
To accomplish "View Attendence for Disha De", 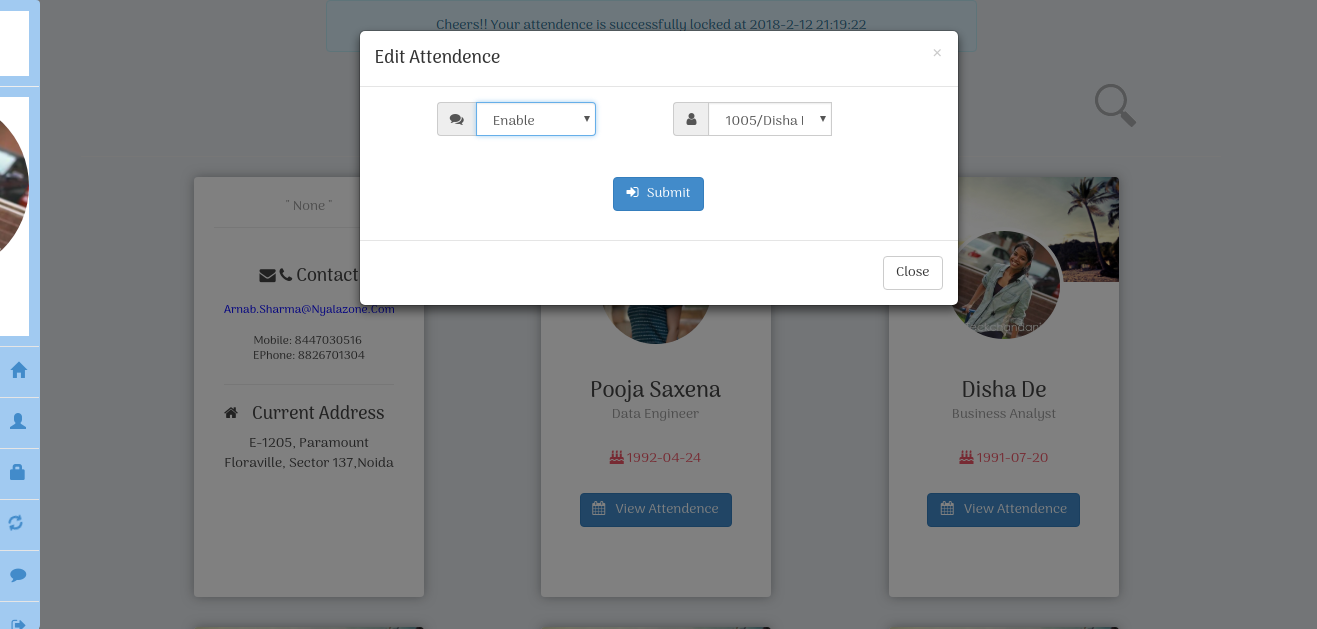I will click(1003, 509).
